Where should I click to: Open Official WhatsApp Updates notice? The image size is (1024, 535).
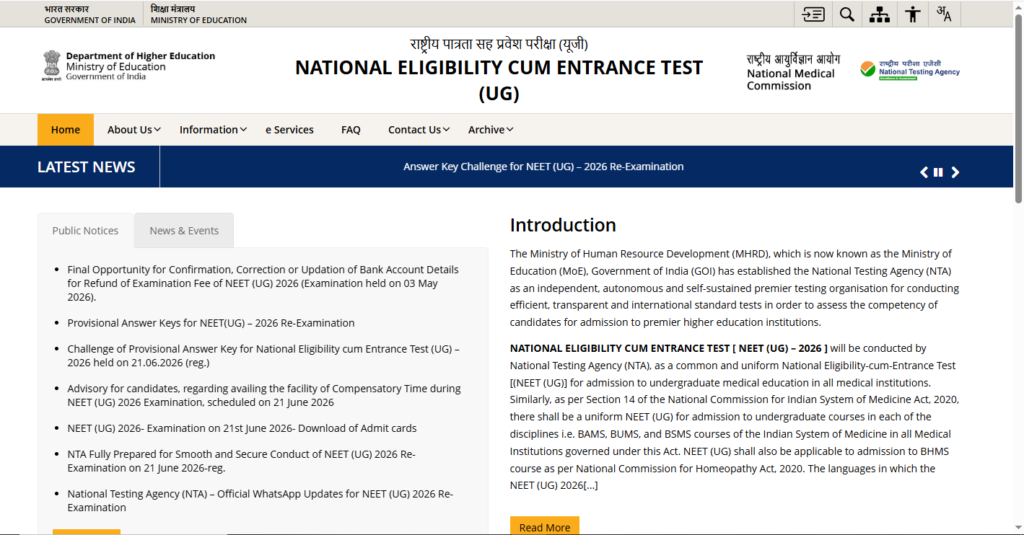260,500
